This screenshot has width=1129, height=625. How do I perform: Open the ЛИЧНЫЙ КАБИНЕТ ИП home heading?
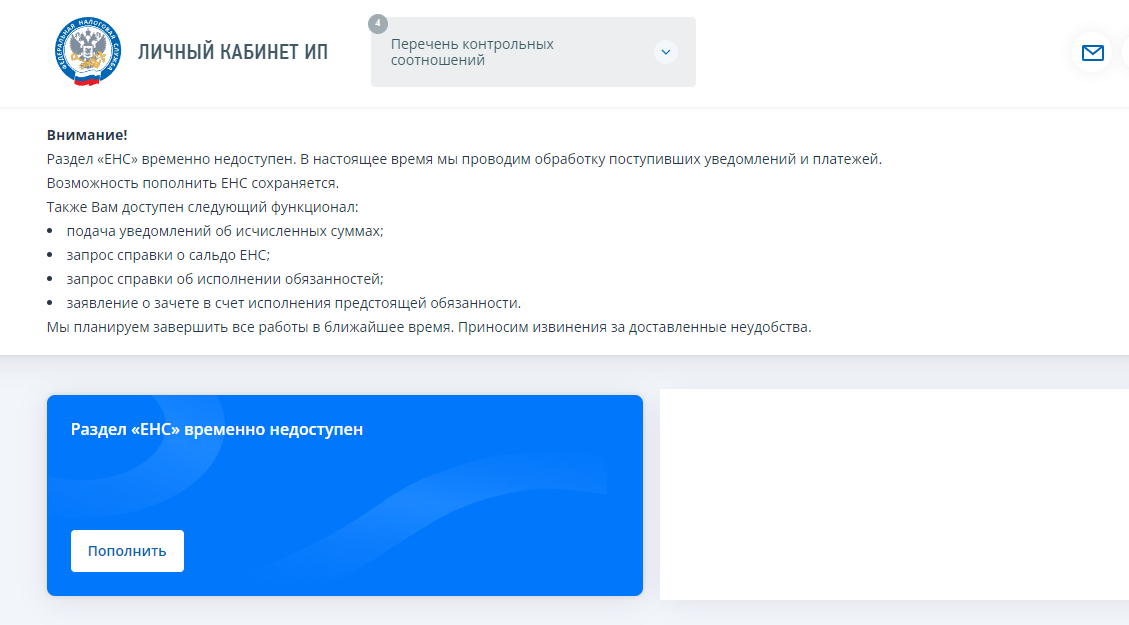(231, 51)
